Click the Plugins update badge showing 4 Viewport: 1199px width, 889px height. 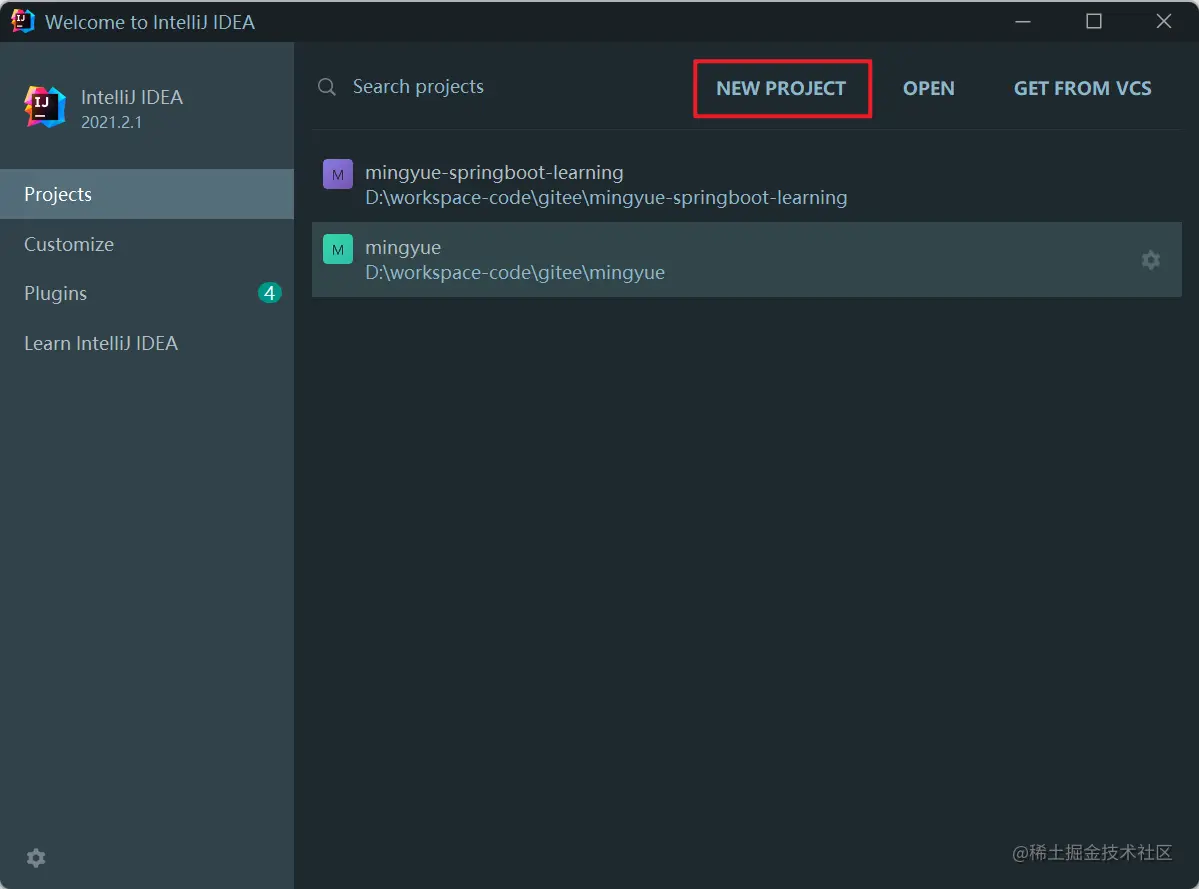[269, 293]
